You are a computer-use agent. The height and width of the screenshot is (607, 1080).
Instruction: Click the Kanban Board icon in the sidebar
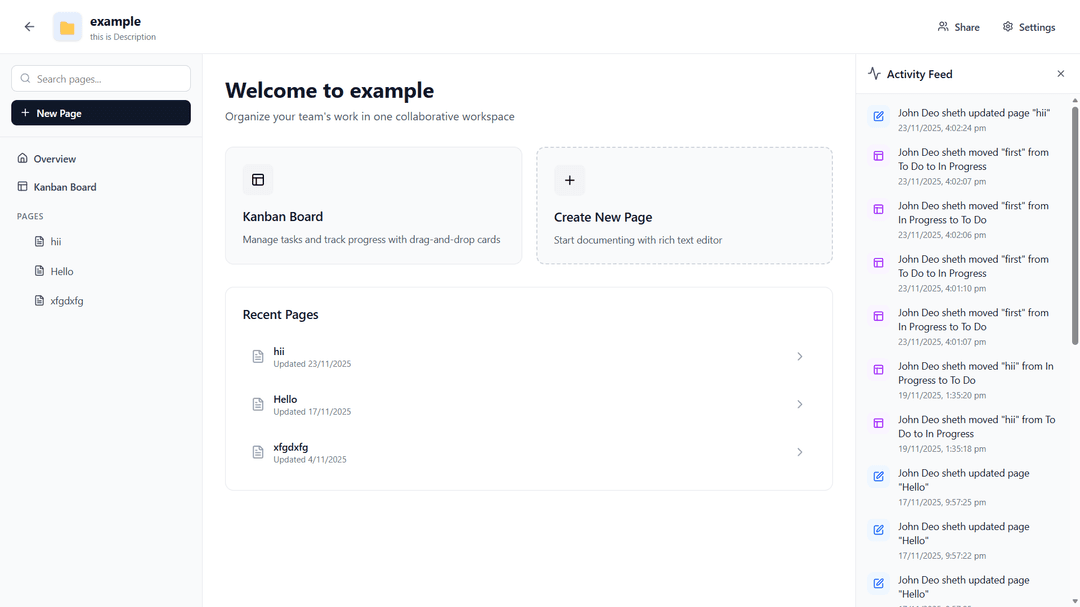[x=24, y=187]
